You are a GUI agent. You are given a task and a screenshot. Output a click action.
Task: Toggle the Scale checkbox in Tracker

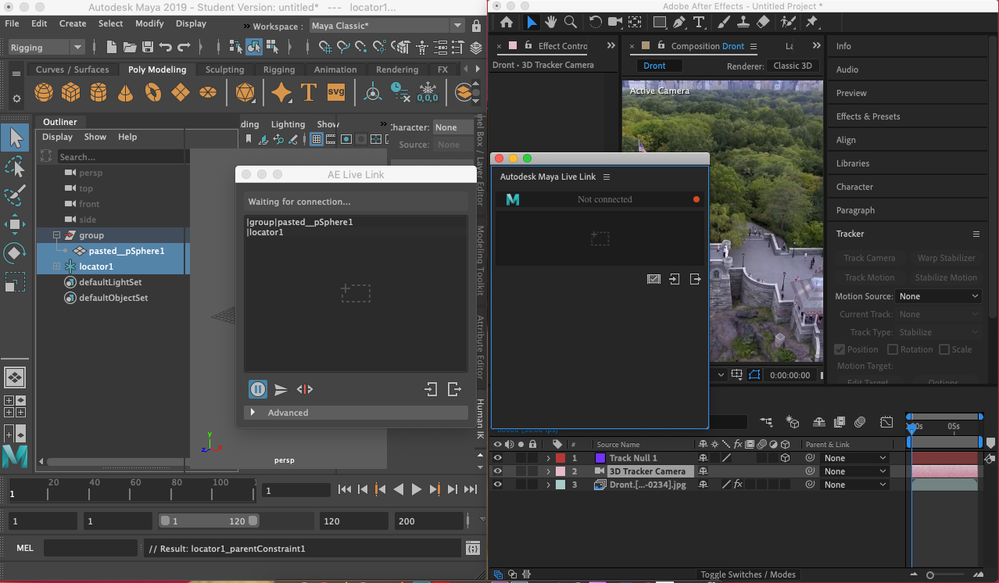pyautogui.click(x=944, y=349)
